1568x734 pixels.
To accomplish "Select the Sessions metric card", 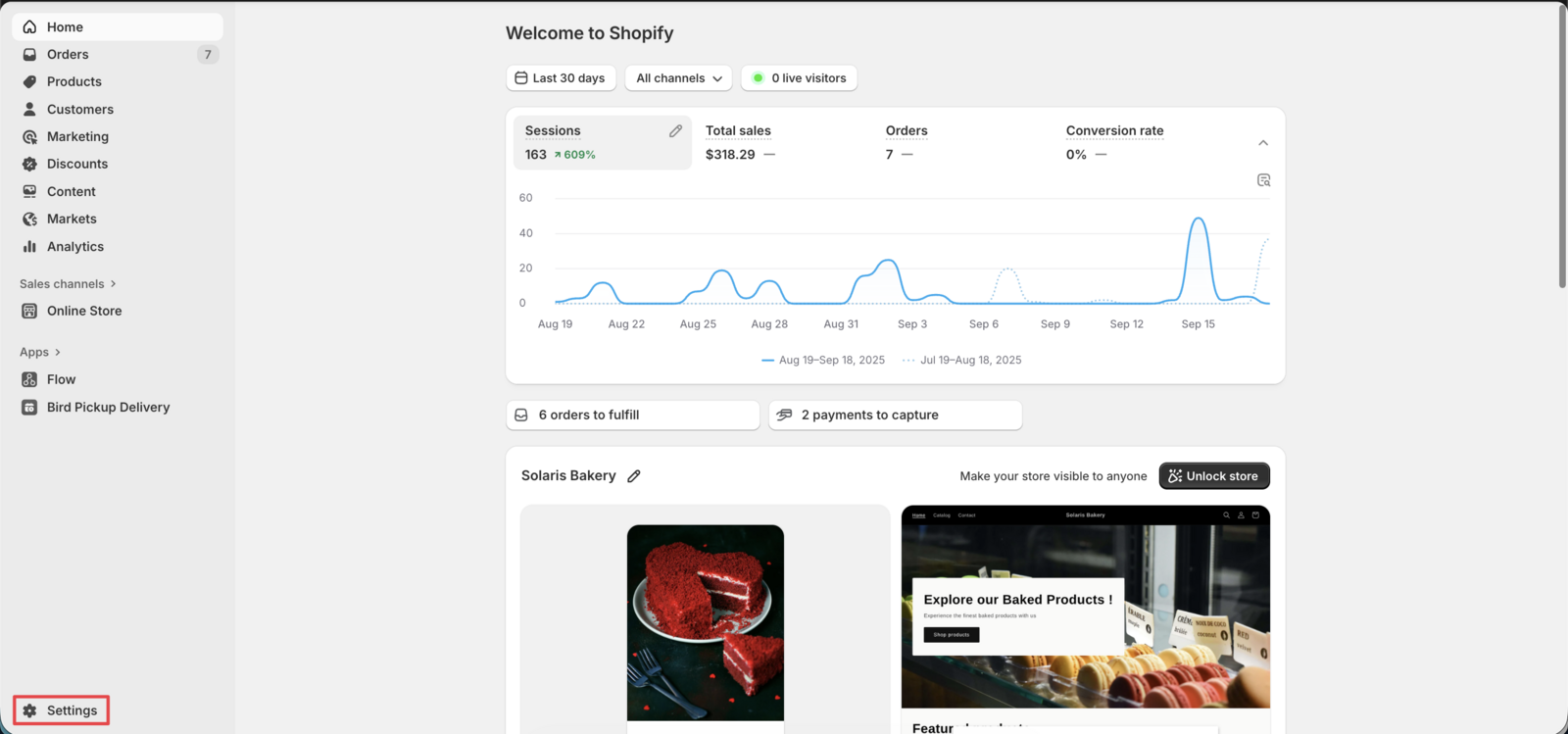I will click(x=603, y=143).
